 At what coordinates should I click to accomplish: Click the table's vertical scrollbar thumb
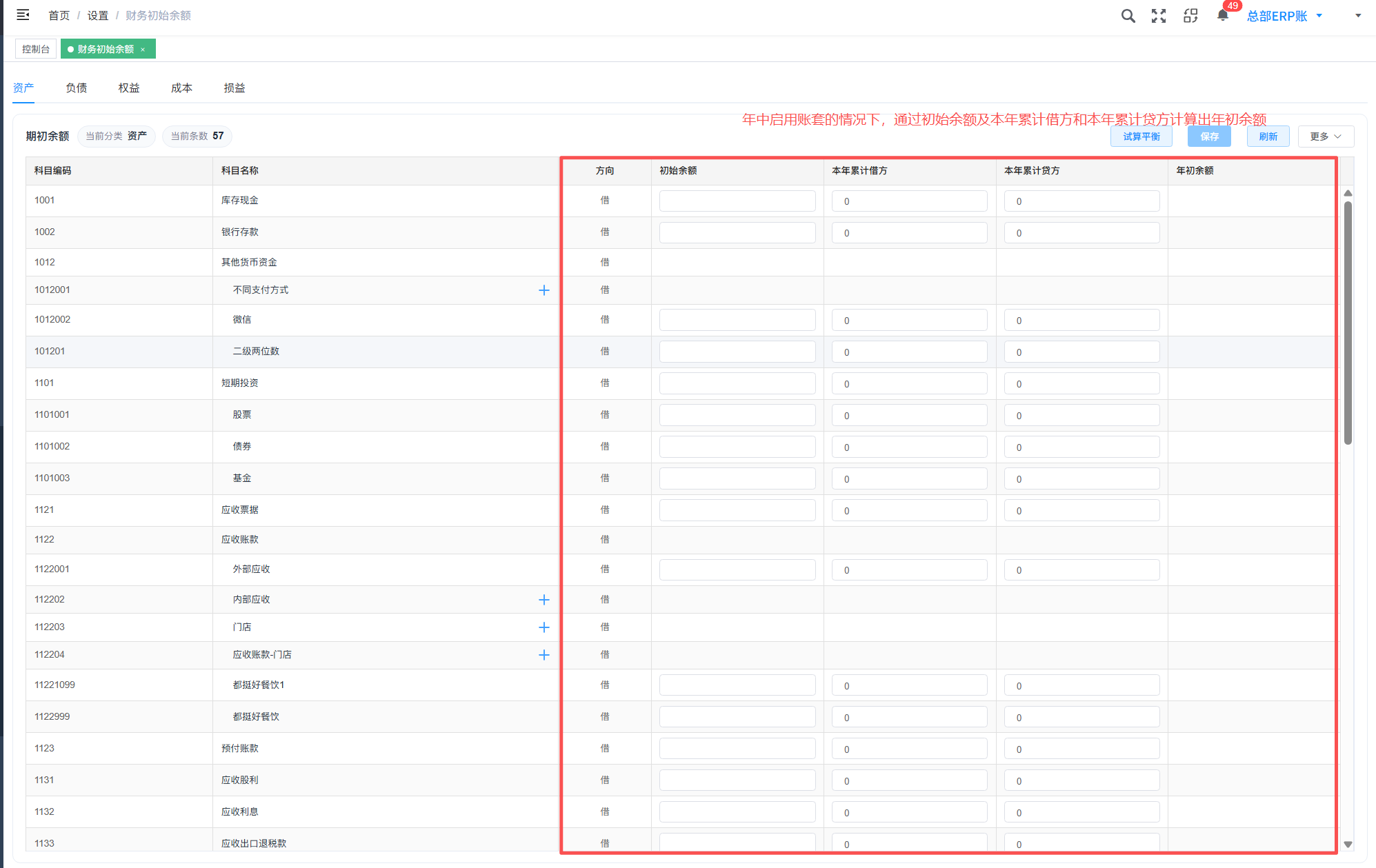click(x=1348, y=323)
